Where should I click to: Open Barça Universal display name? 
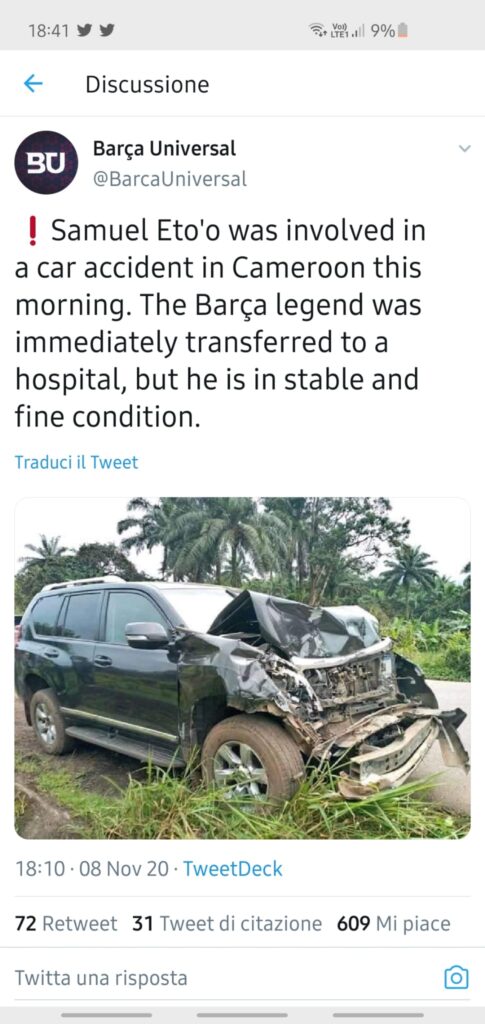[164, 149]
